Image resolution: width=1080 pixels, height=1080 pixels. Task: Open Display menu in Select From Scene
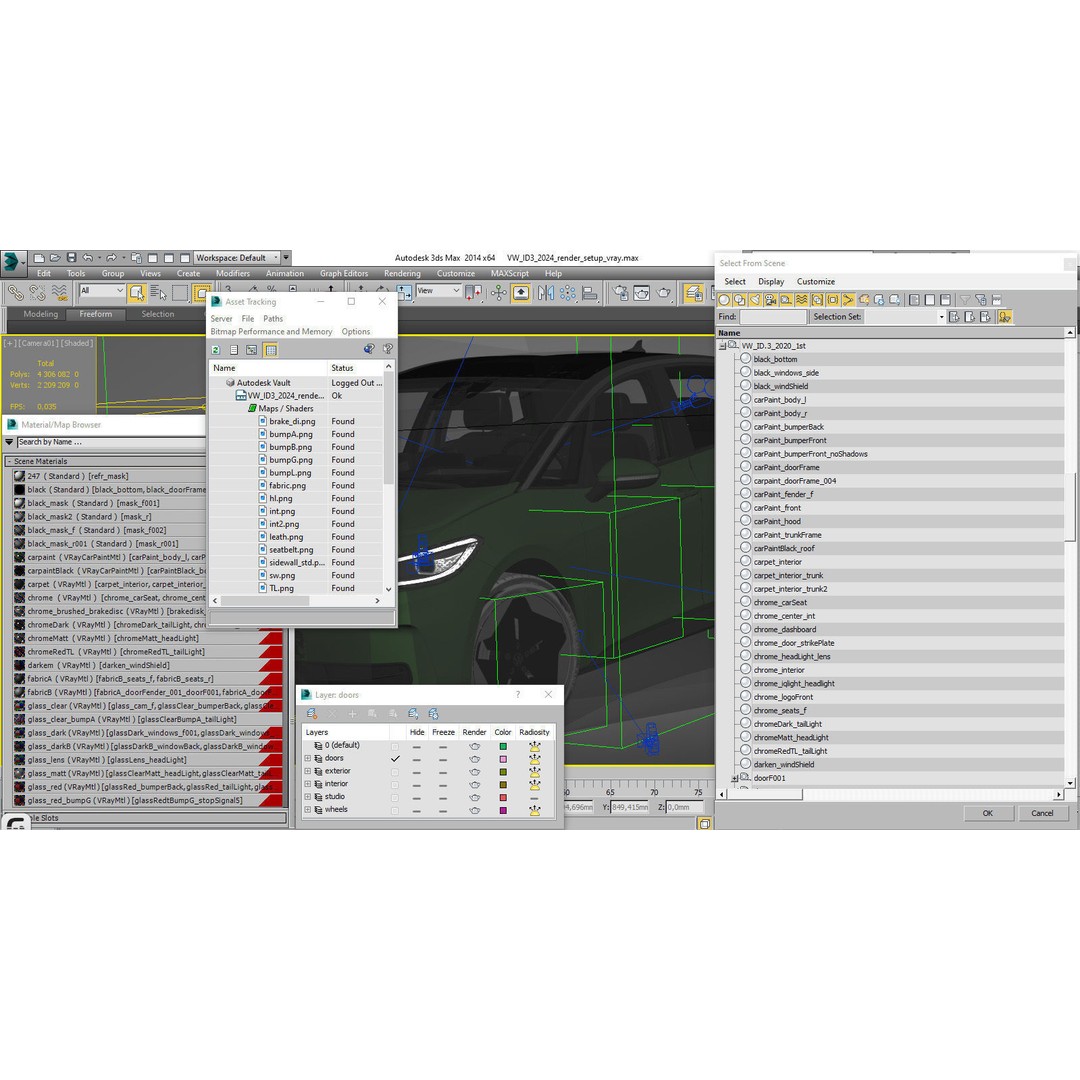click(x=771, y=282)
